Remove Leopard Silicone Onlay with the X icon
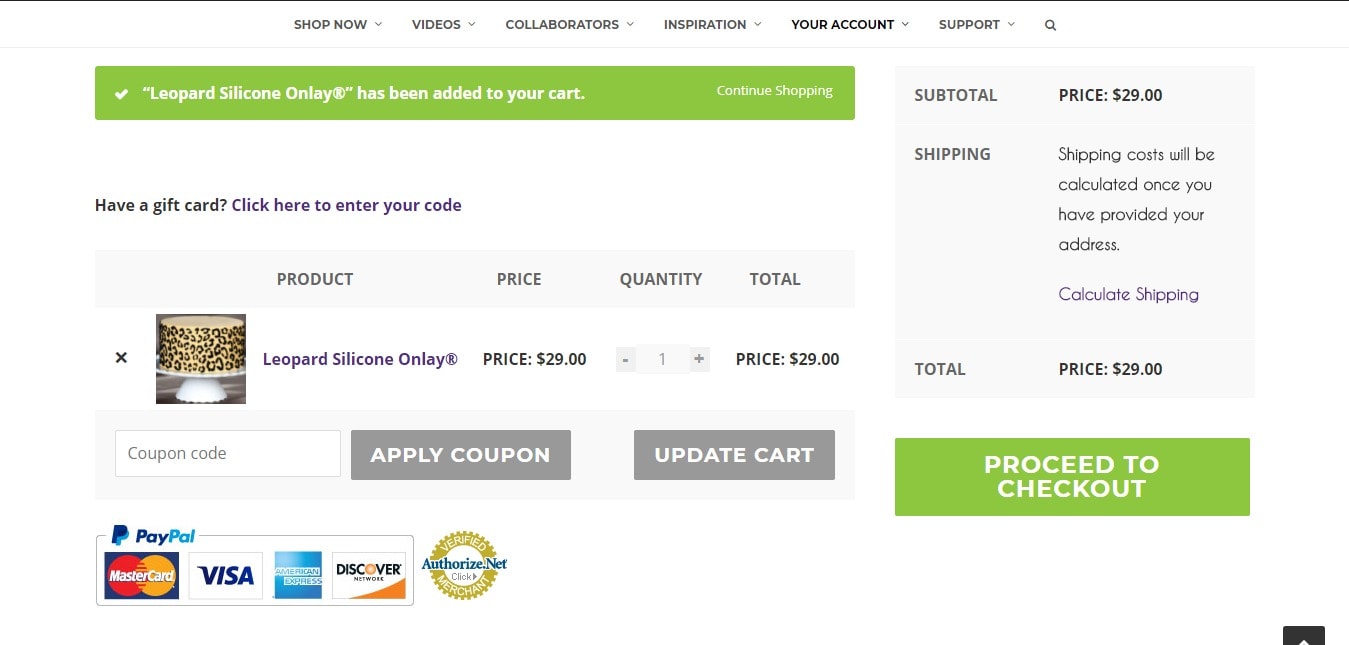 coord(121,358)
